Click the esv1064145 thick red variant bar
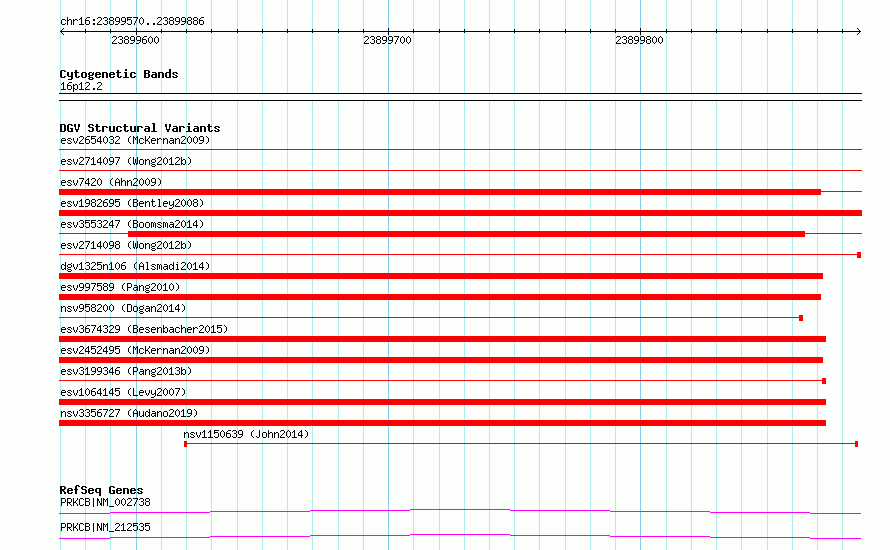Viewport: 890px width, 550px height. [442, 402]
